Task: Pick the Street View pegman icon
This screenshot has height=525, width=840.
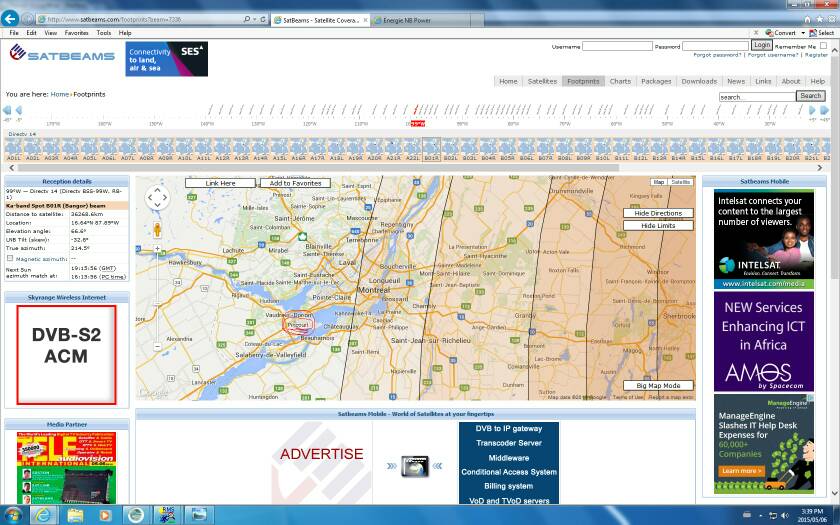Action: point(157,230)
